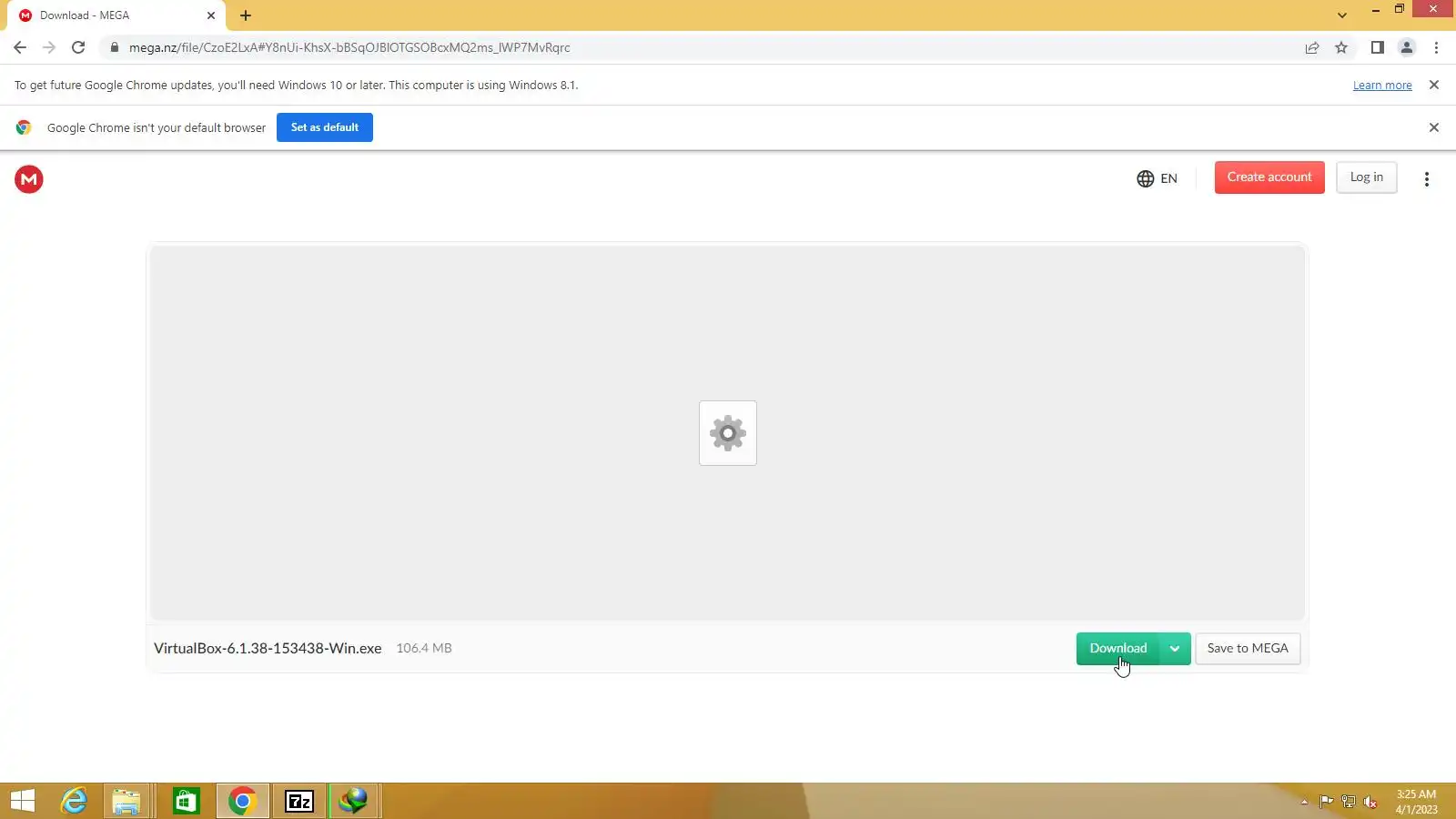Reload the MEGA page
The image size is (1456, 819).
pos(78,47)
